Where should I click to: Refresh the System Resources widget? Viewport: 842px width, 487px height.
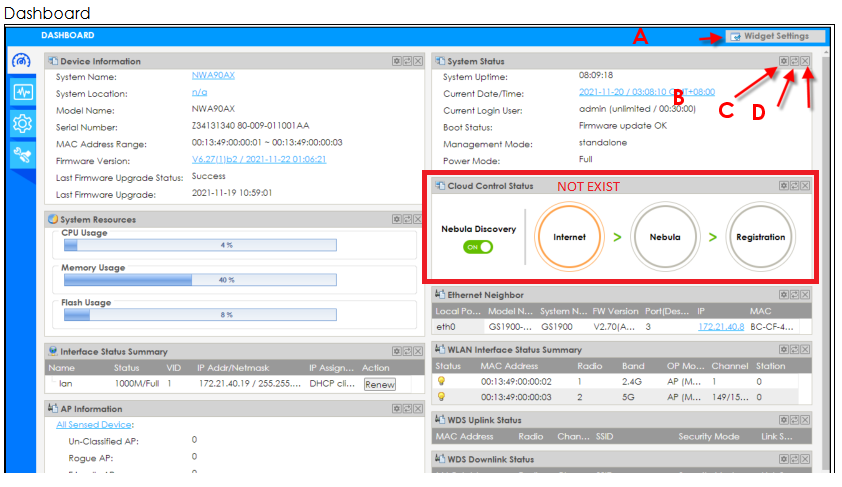[407, 219]
